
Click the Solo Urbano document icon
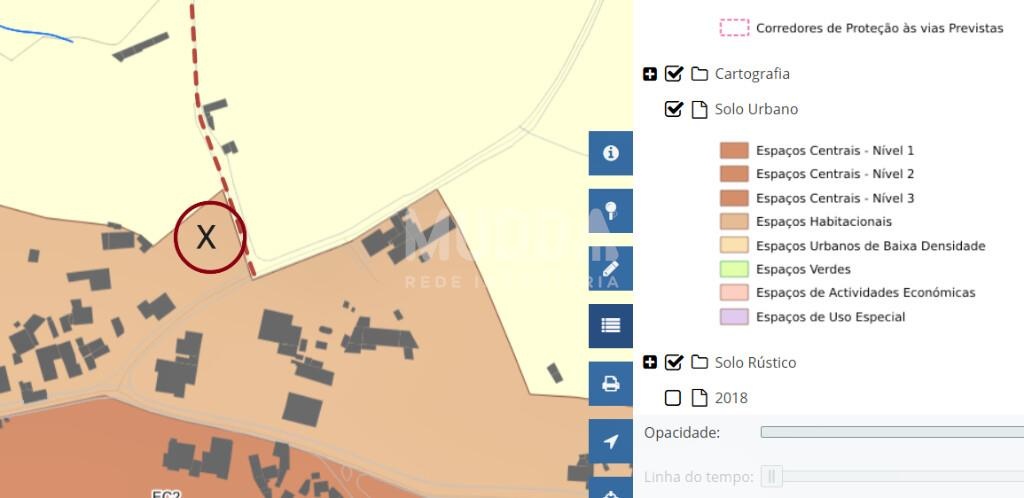click(x=700, y=109)
